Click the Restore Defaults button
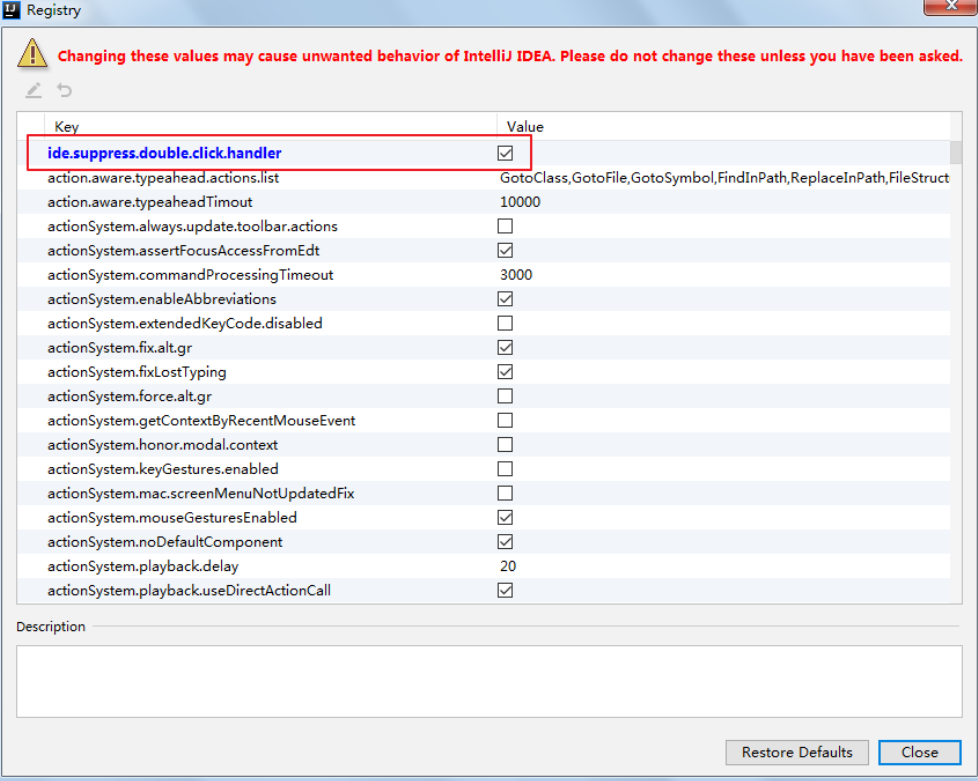 click(797, 752)
